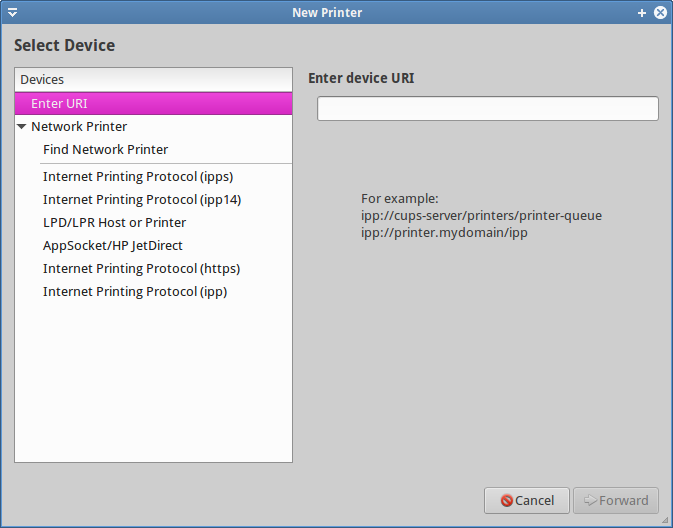This screenshot has width=673, height=528.
Task: Click the red stop icon on Cancel
Action: (x=507, y=500)
